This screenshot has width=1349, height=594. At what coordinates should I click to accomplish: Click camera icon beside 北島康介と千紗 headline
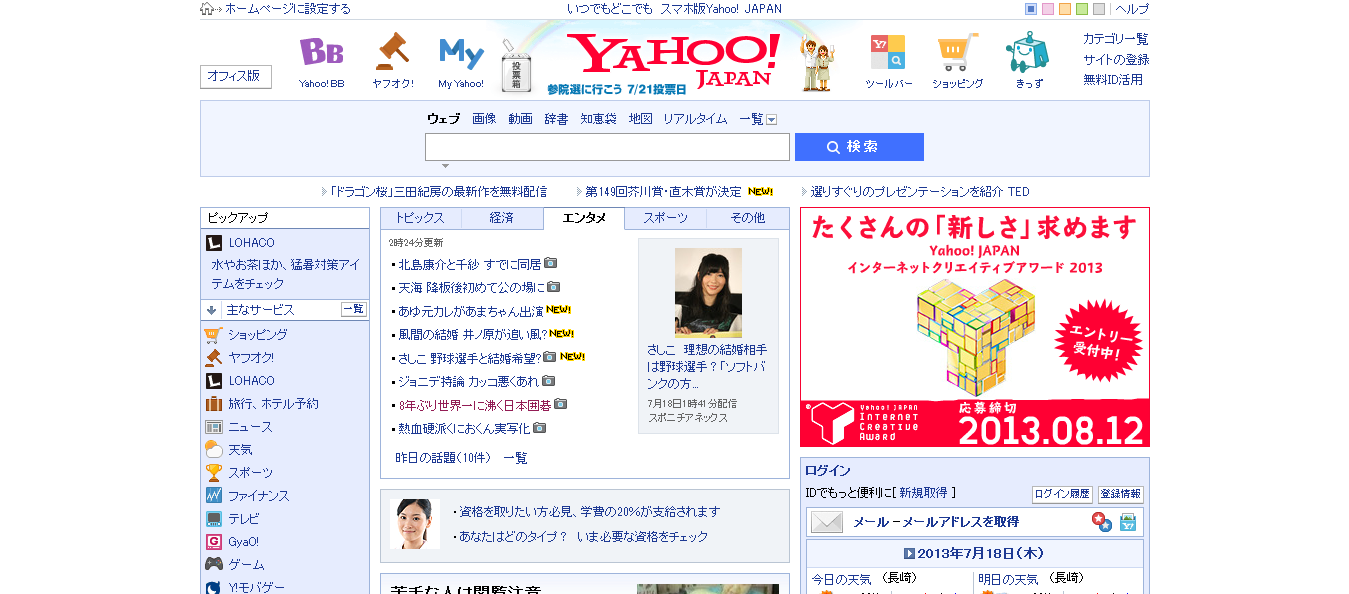[550, 264]
